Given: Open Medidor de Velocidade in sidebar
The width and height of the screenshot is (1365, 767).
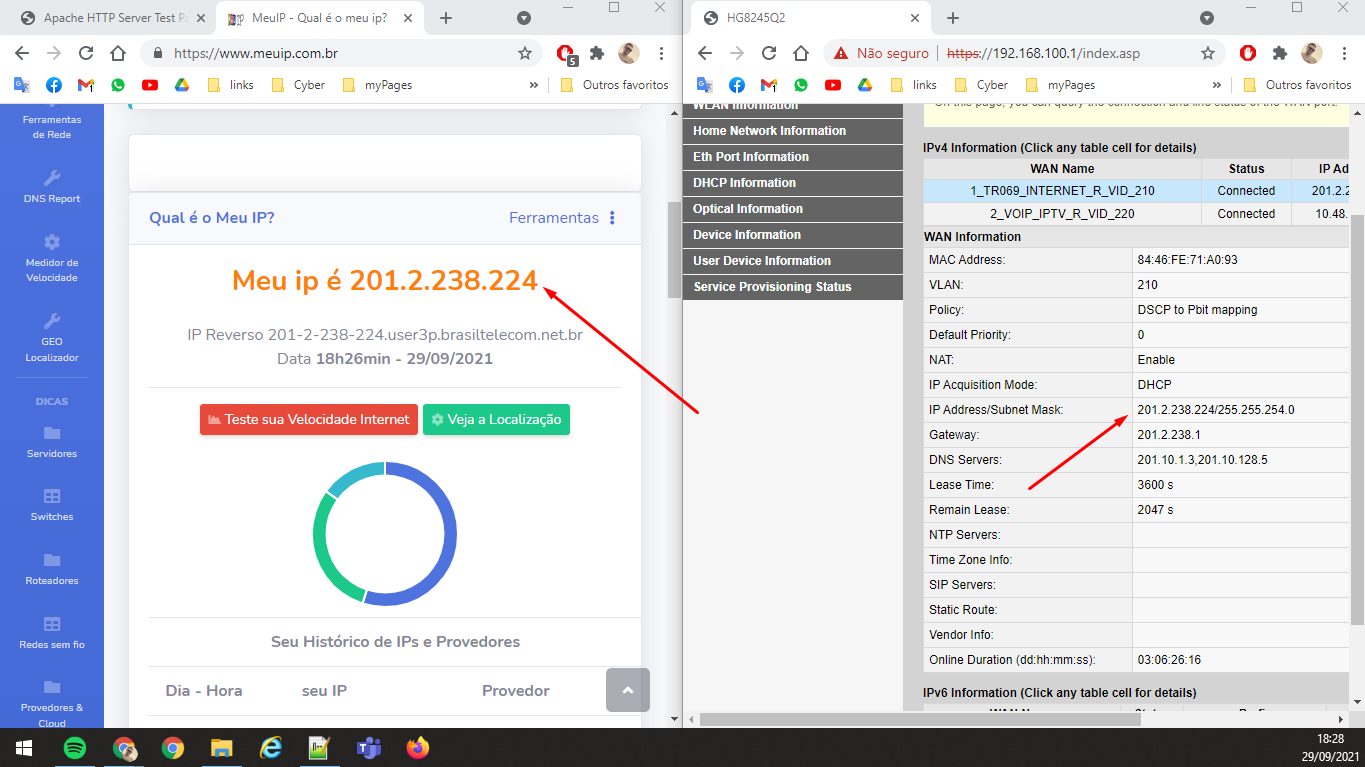Looking at the screenshot, I should [x=52, y=257].
